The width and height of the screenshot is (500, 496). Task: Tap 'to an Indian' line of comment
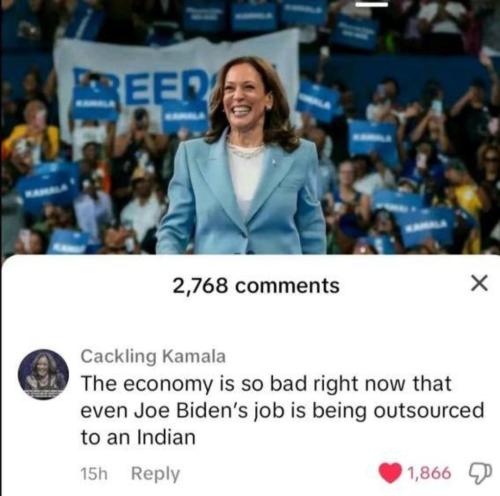(138, 437)
